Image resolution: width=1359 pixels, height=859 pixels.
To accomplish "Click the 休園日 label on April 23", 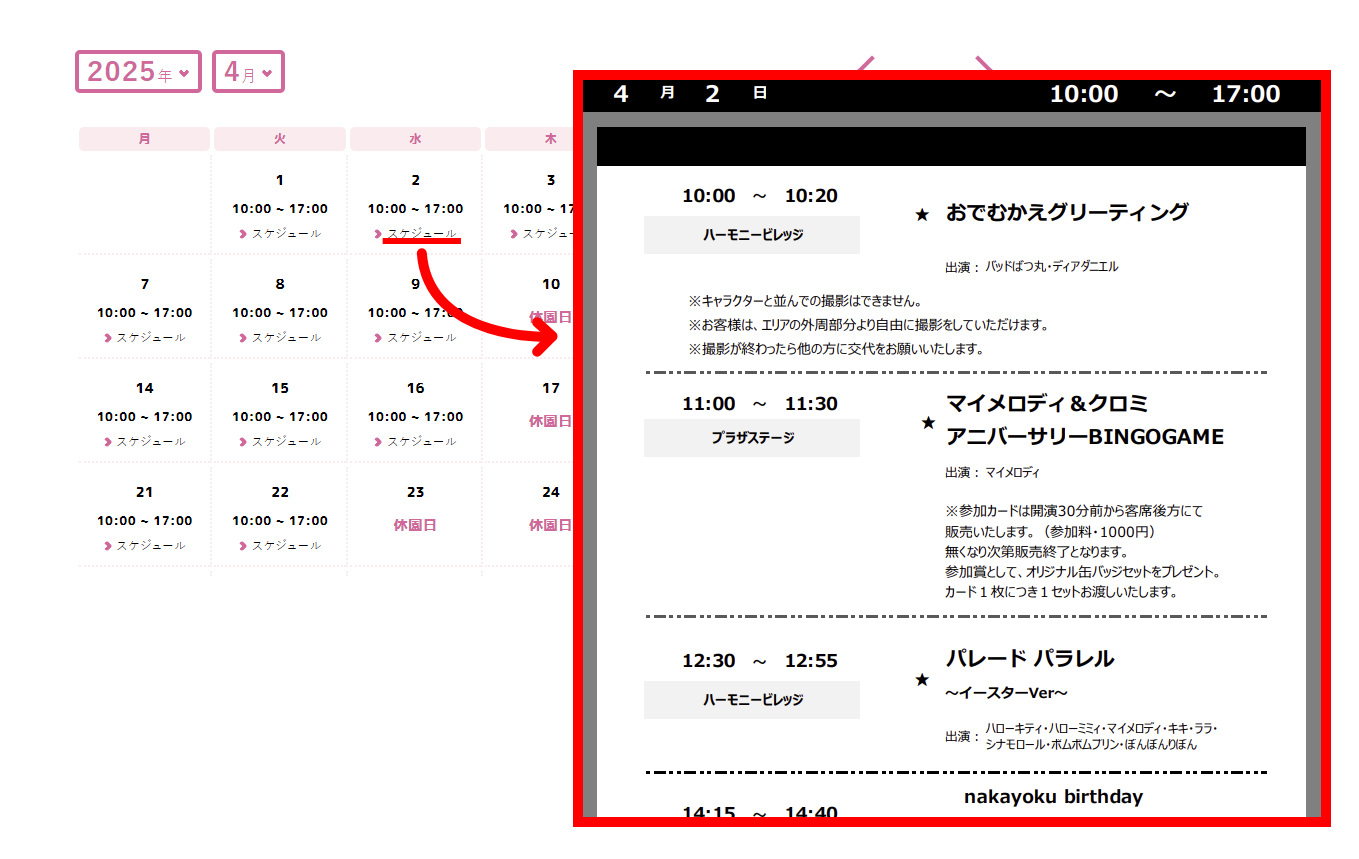I will 415,525.
